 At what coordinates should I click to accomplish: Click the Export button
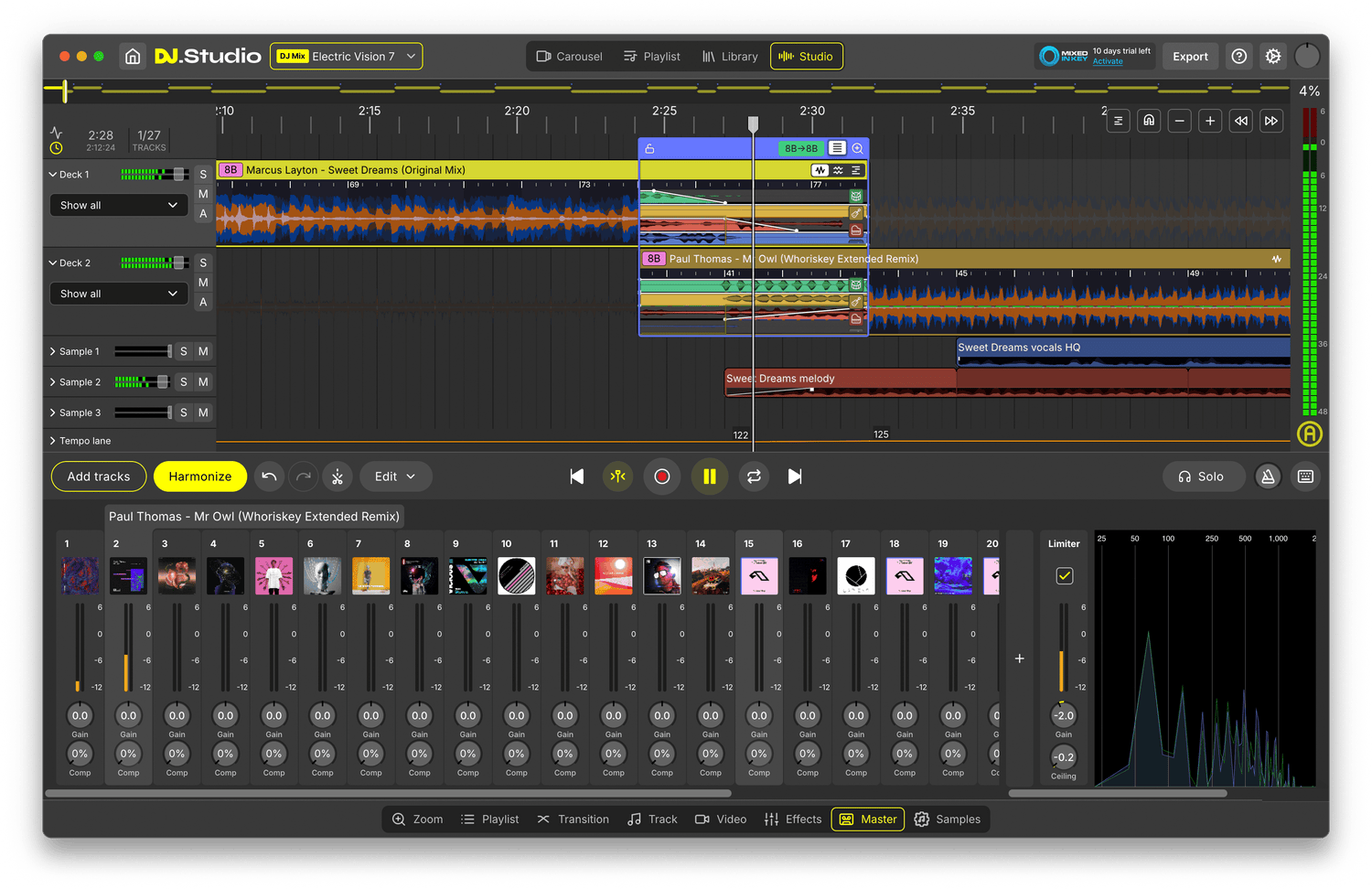(x=1190, y=57)
